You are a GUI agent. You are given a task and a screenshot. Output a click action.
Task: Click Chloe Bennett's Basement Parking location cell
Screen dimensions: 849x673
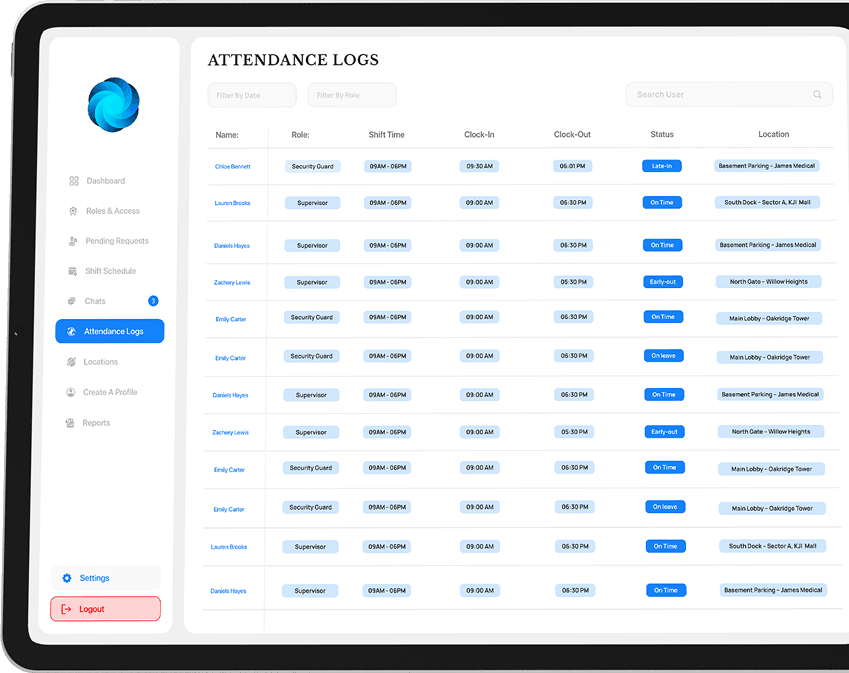tap(767, 166)
